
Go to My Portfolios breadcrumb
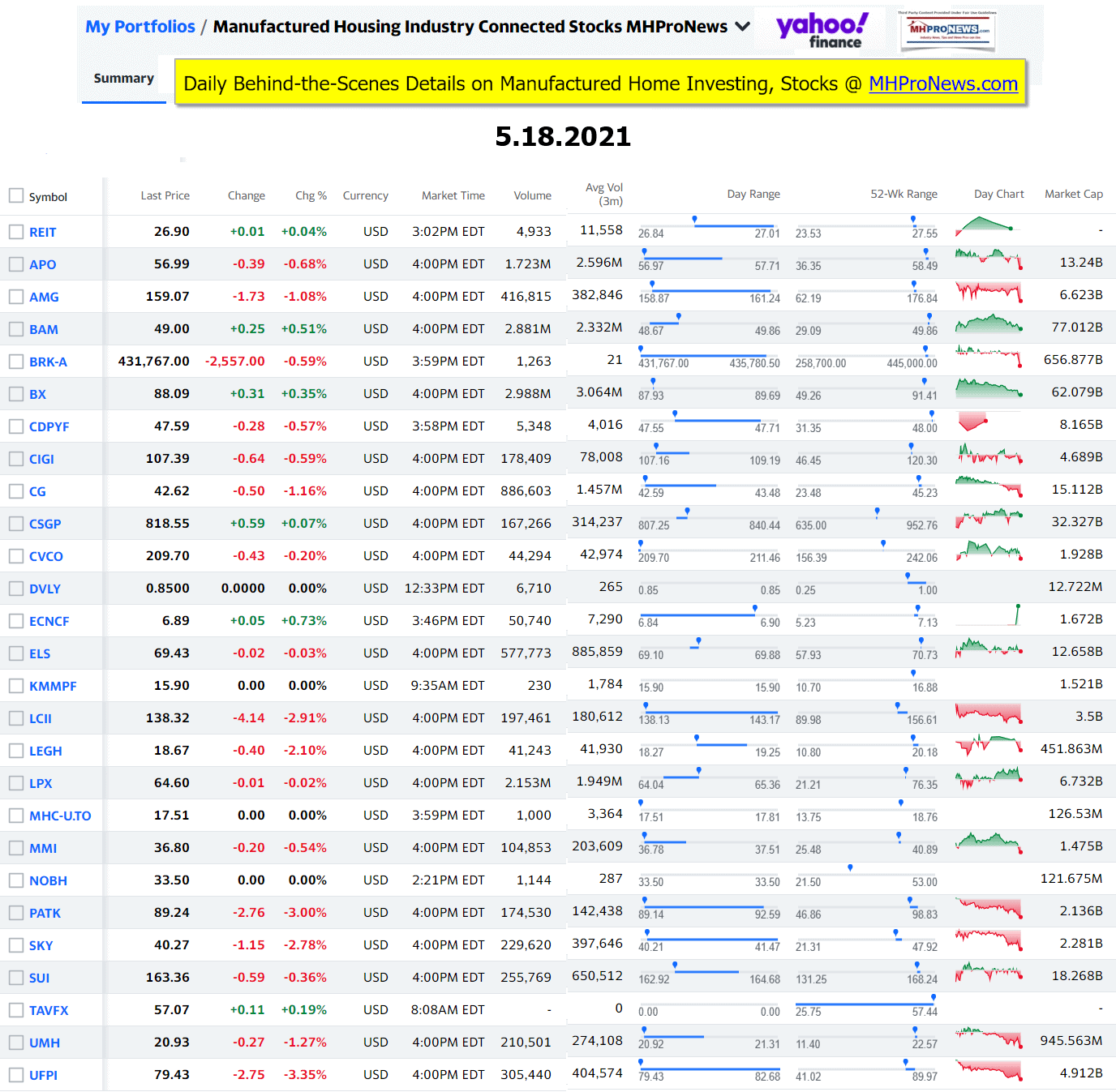coord(140,27)
